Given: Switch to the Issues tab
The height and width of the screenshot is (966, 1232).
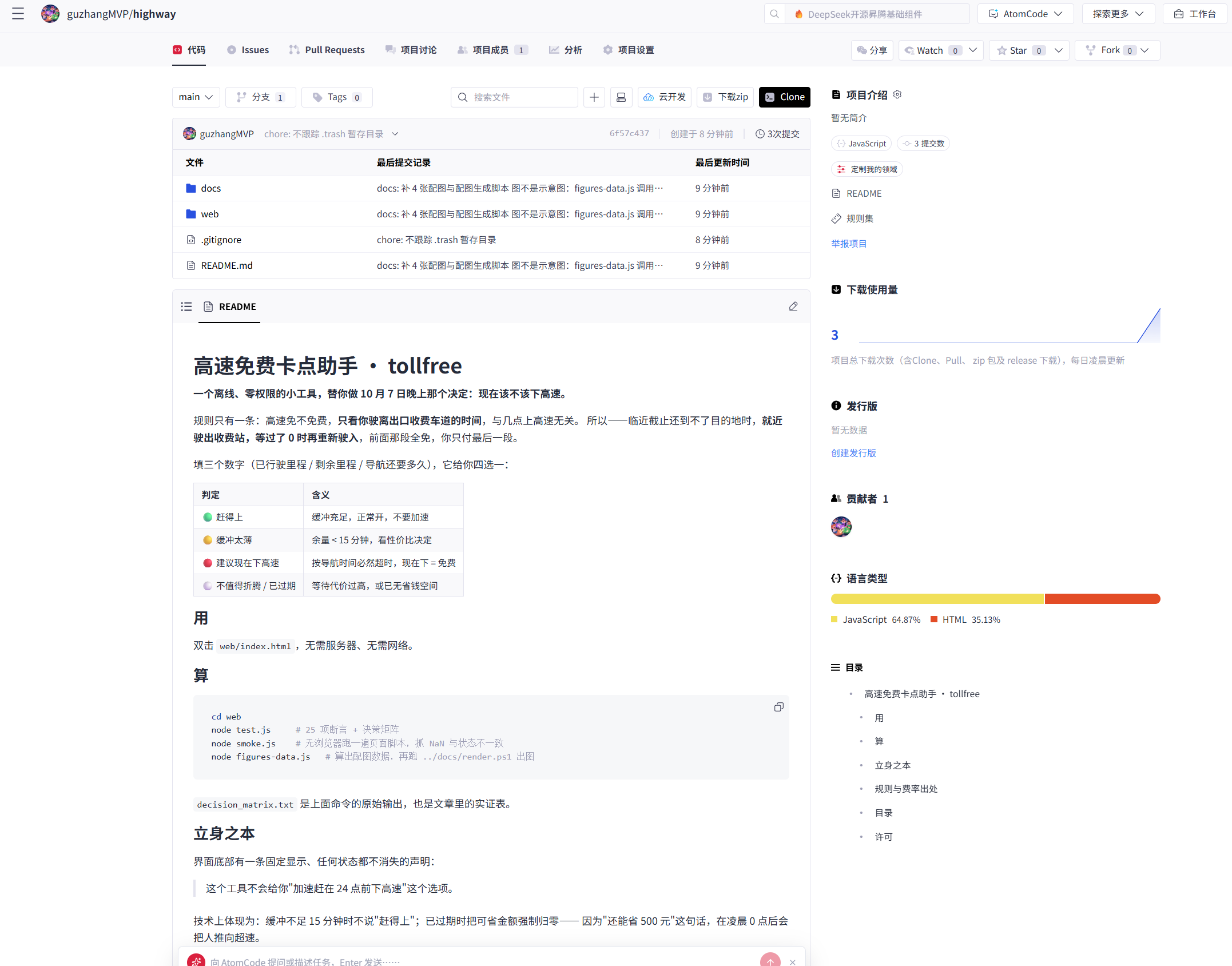Looking at the screenshot, I should [x=248, y=50].
